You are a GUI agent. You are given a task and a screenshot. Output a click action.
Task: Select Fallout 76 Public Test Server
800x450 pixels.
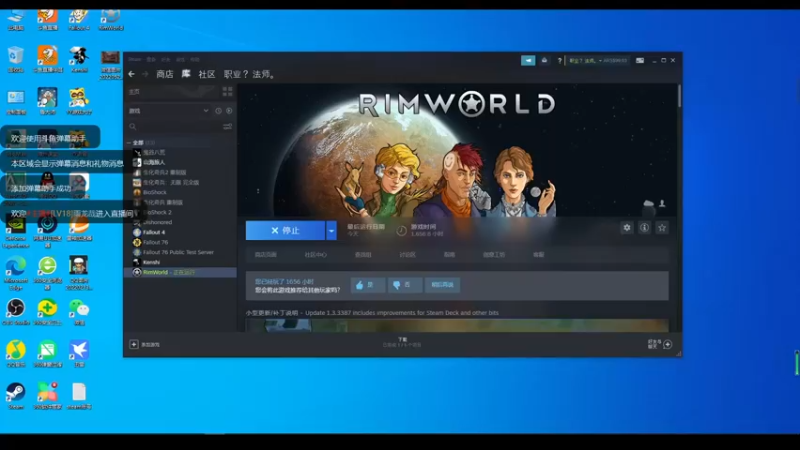[178, 252]
